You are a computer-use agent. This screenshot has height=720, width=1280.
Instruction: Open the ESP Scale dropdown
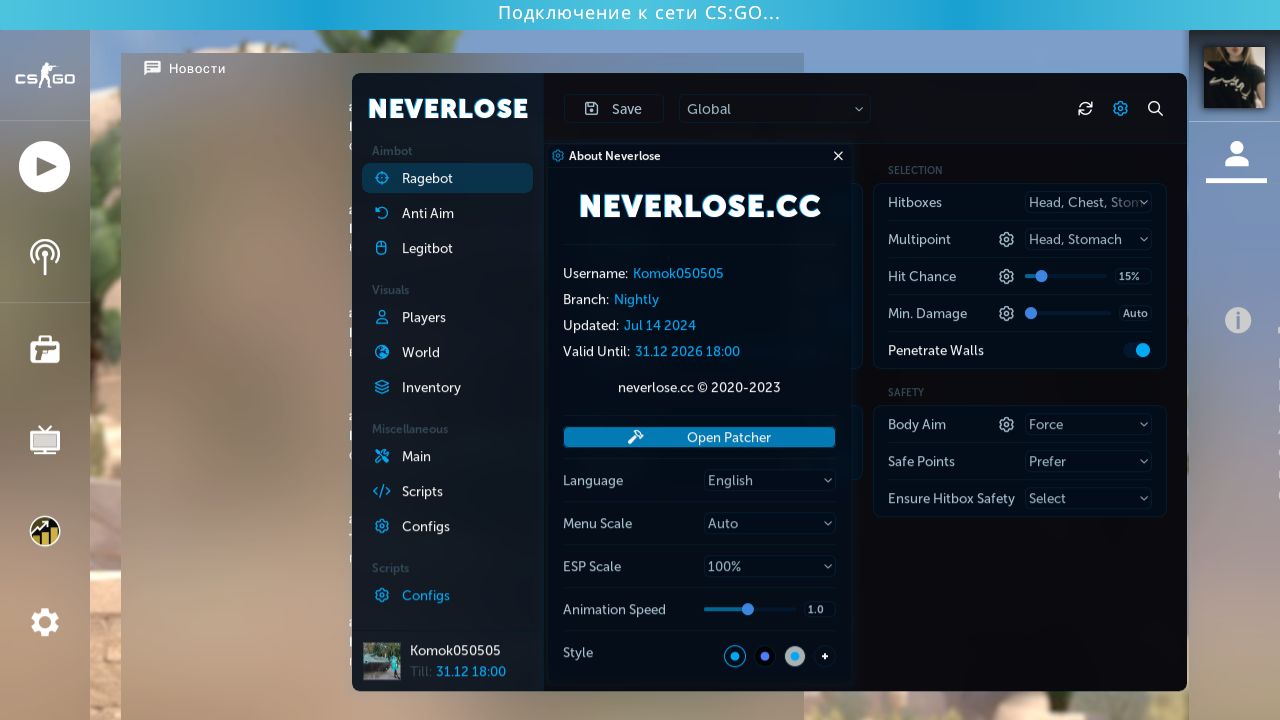coord(769,567)
